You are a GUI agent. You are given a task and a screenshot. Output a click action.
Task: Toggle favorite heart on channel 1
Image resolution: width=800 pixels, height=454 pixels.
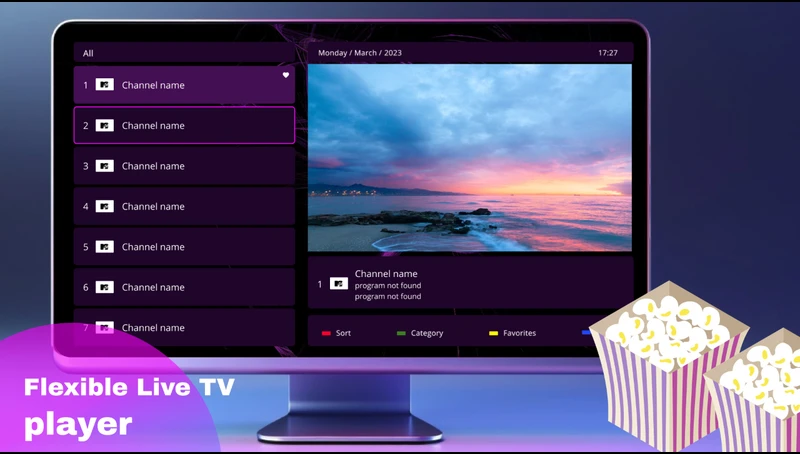click(x=286, y=75)
